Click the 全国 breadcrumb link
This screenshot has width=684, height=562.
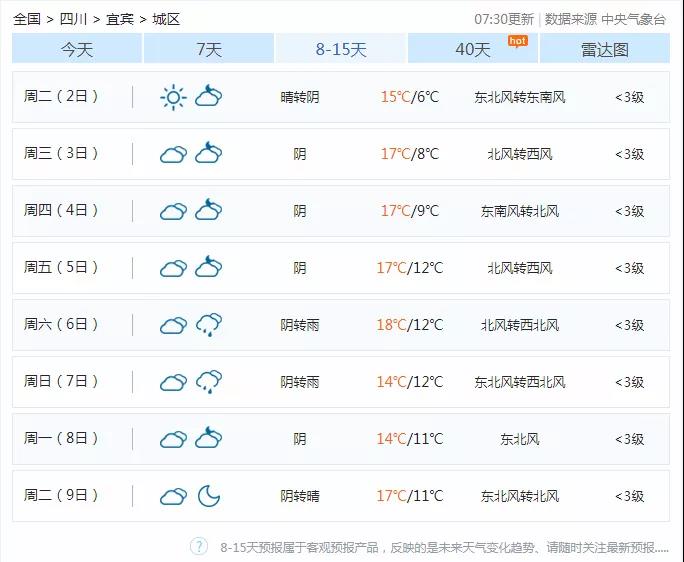pos(27,19)
